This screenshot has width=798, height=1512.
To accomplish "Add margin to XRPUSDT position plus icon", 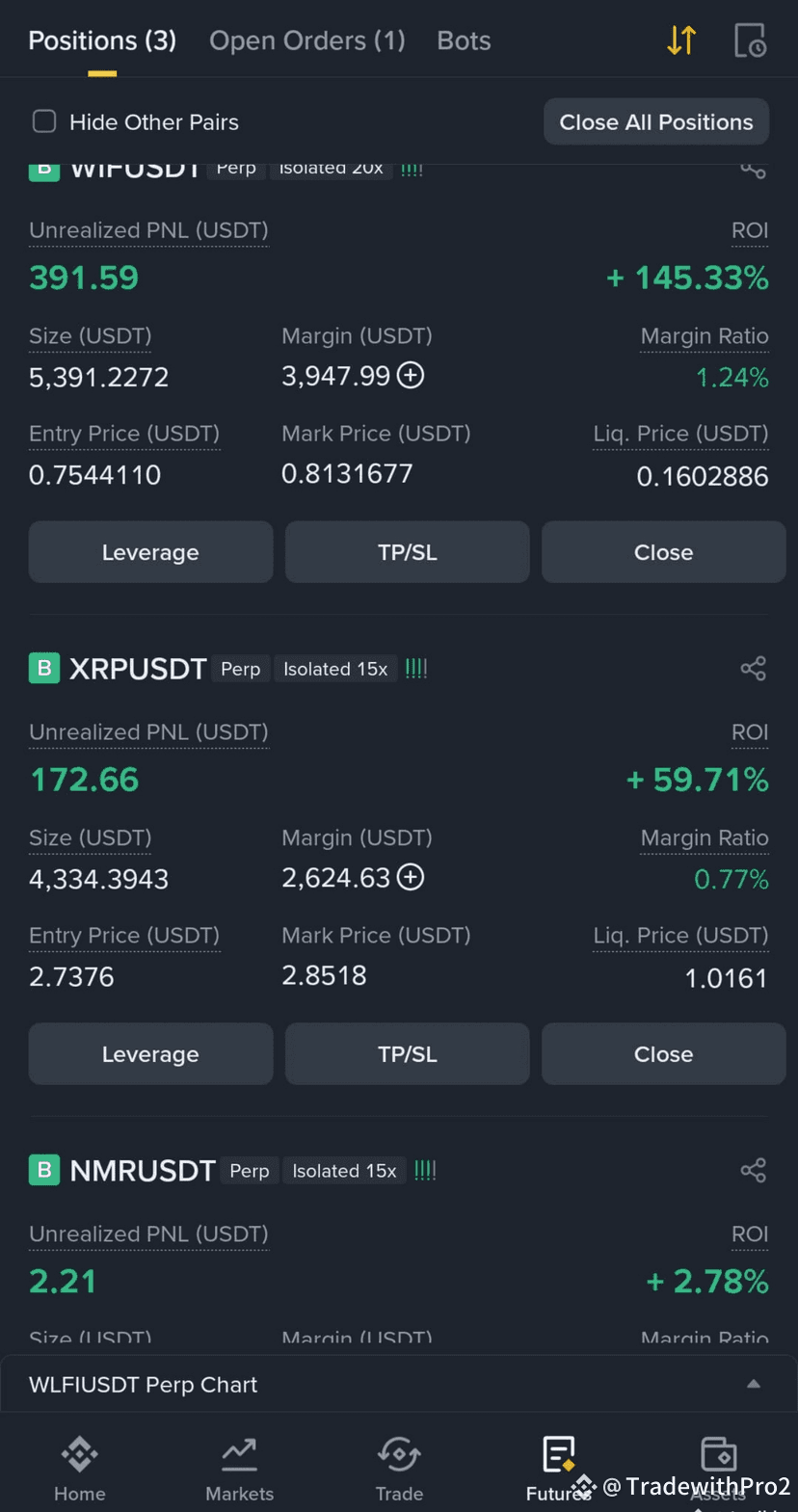I will pos(411,877).
